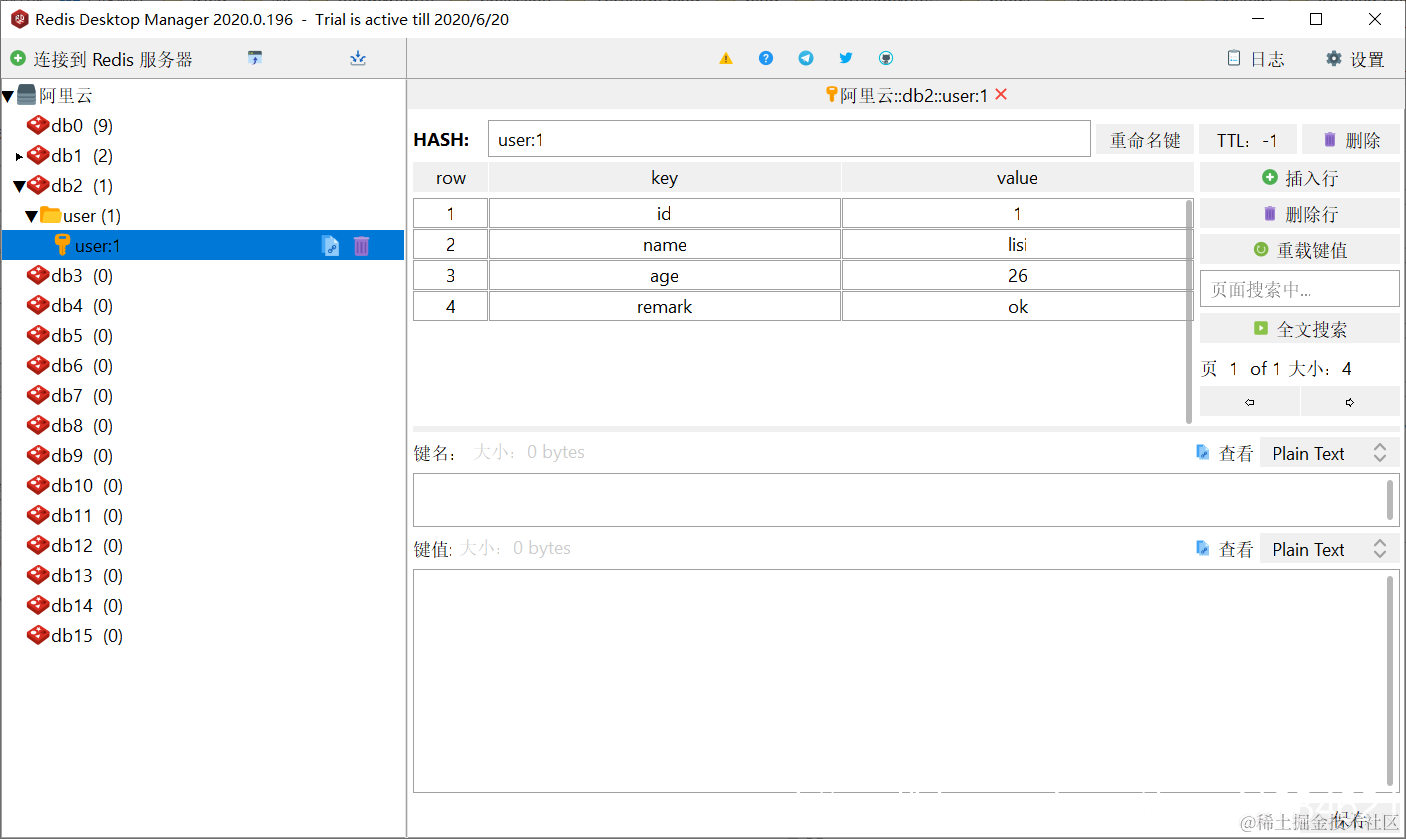Open the Telegram icon link
This screenshot has width=1406, height=839.
click(806, 59)
